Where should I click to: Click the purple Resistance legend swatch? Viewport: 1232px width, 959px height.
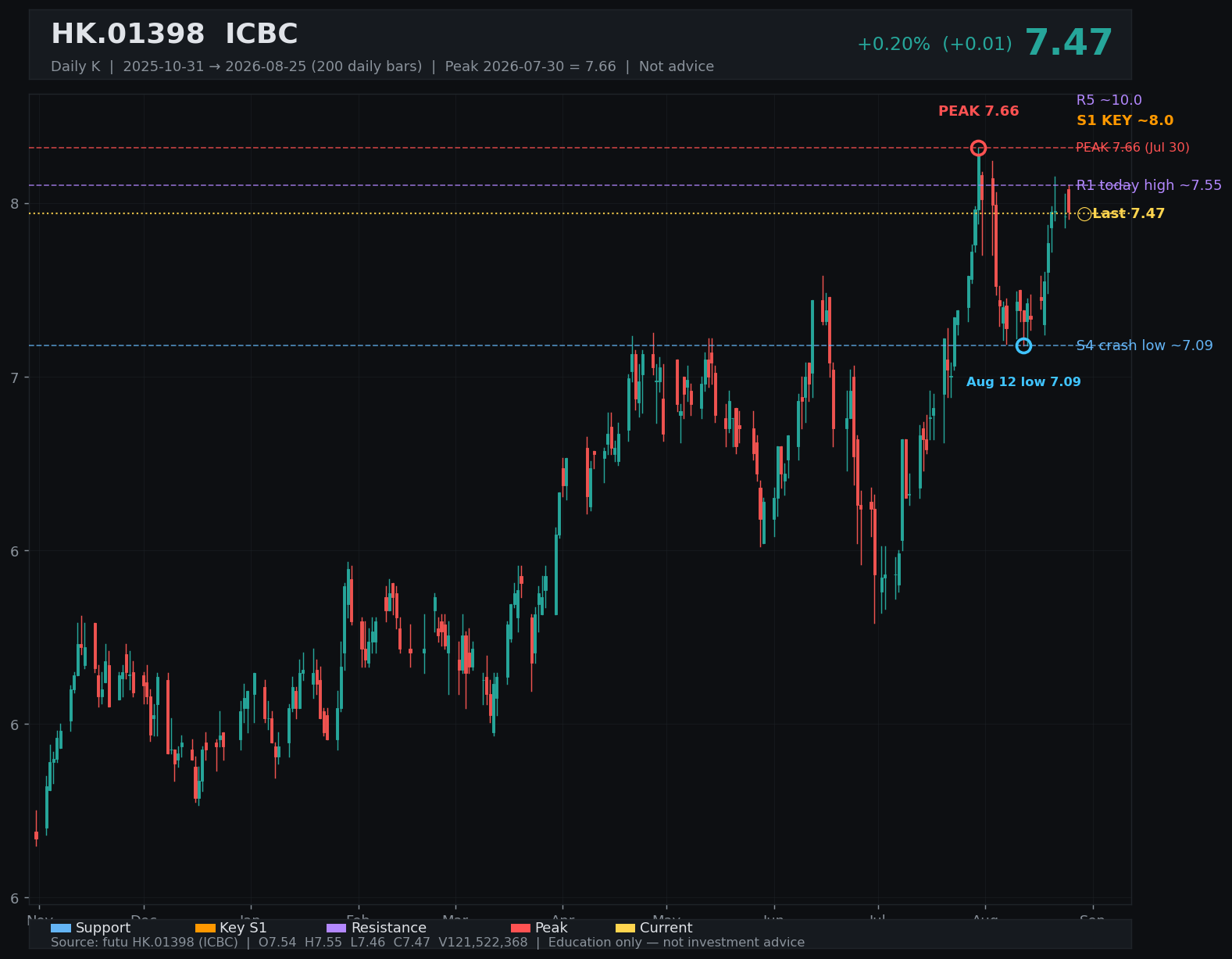tap(336, 928)
